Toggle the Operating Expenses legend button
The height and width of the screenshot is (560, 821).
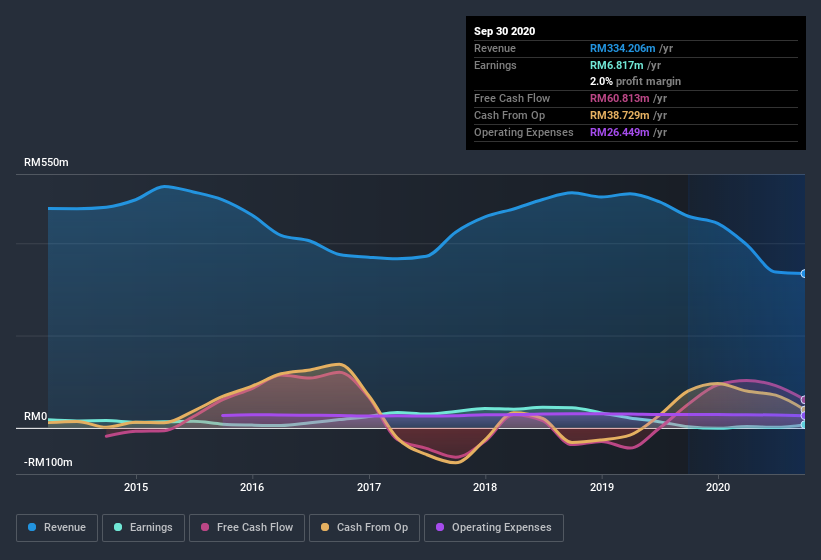[494, 528]
